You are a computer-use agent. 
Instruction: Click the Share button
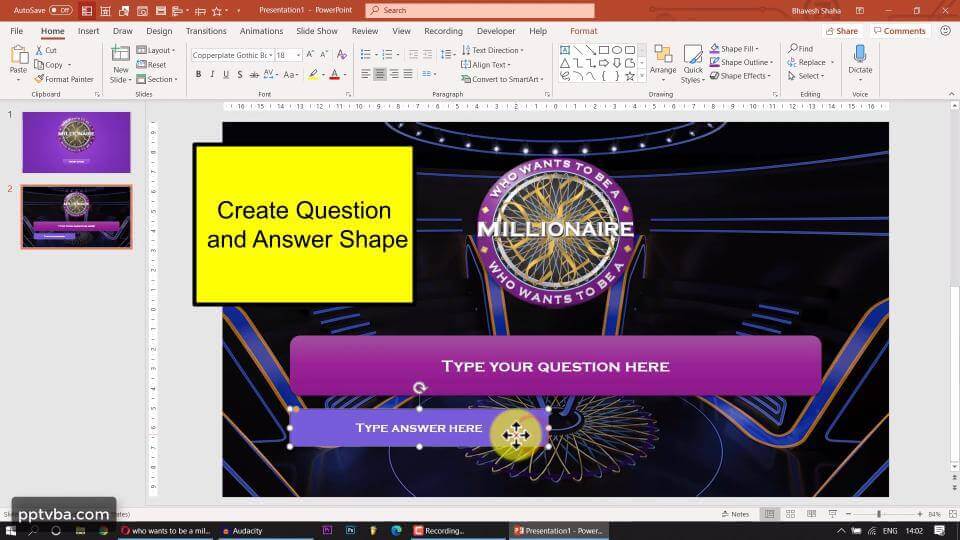[842, 31]
